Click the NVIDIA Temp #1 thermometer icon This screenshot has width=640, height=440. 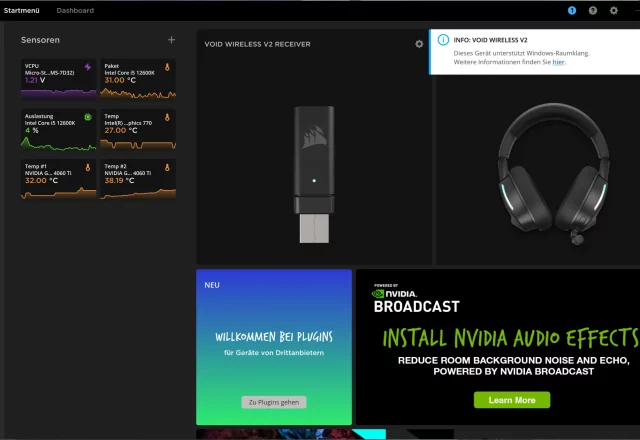pyautogui.click(x=88, y=167)
